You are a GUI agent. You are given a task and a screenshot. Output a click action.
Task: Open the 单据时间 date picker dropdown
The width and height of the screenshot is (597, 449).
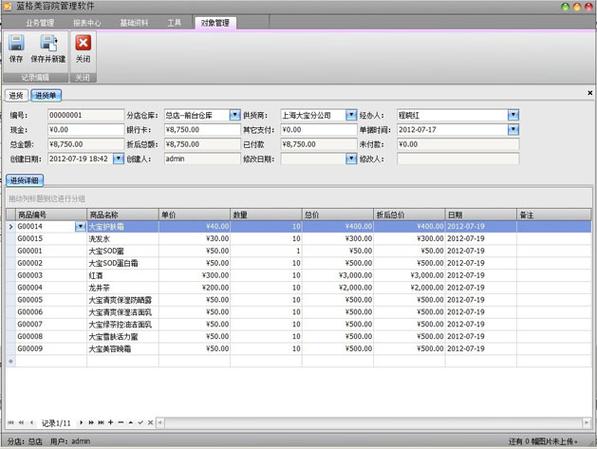[513, 129]
